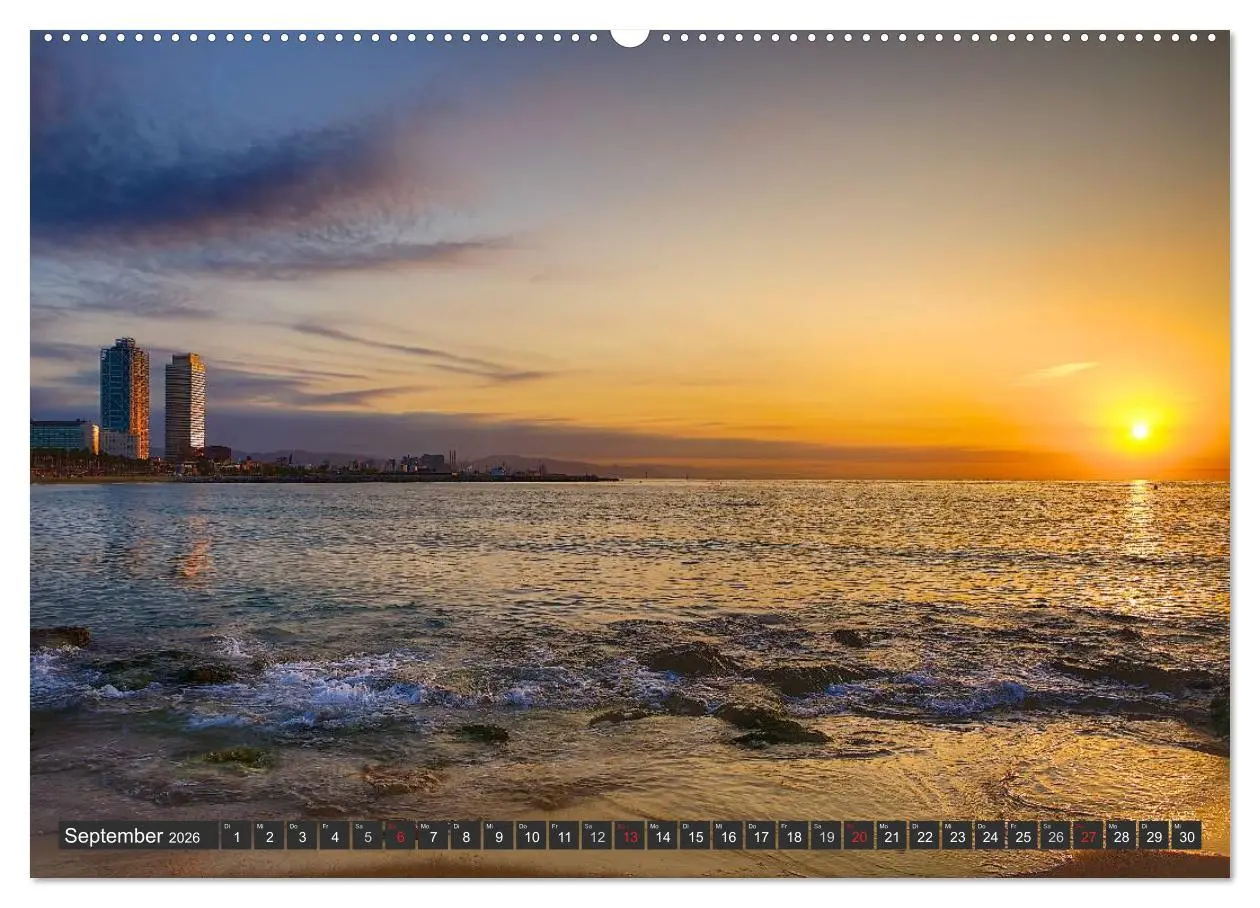Click the September month label
Image resolution: width=1260 pixels, height=908 pixels.
[115, 836]
